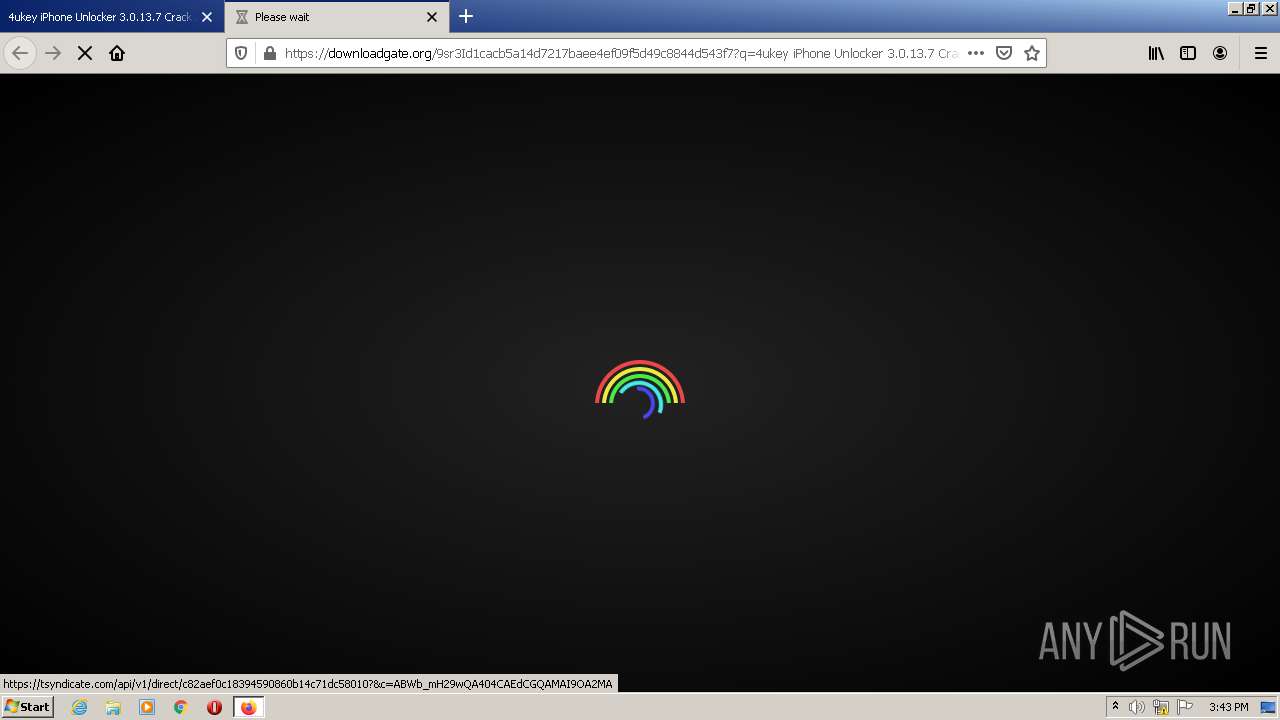This screenshot has width=1280, height=720.
Task: Open page actions three-dot menu
Action: tap(976, 53)
